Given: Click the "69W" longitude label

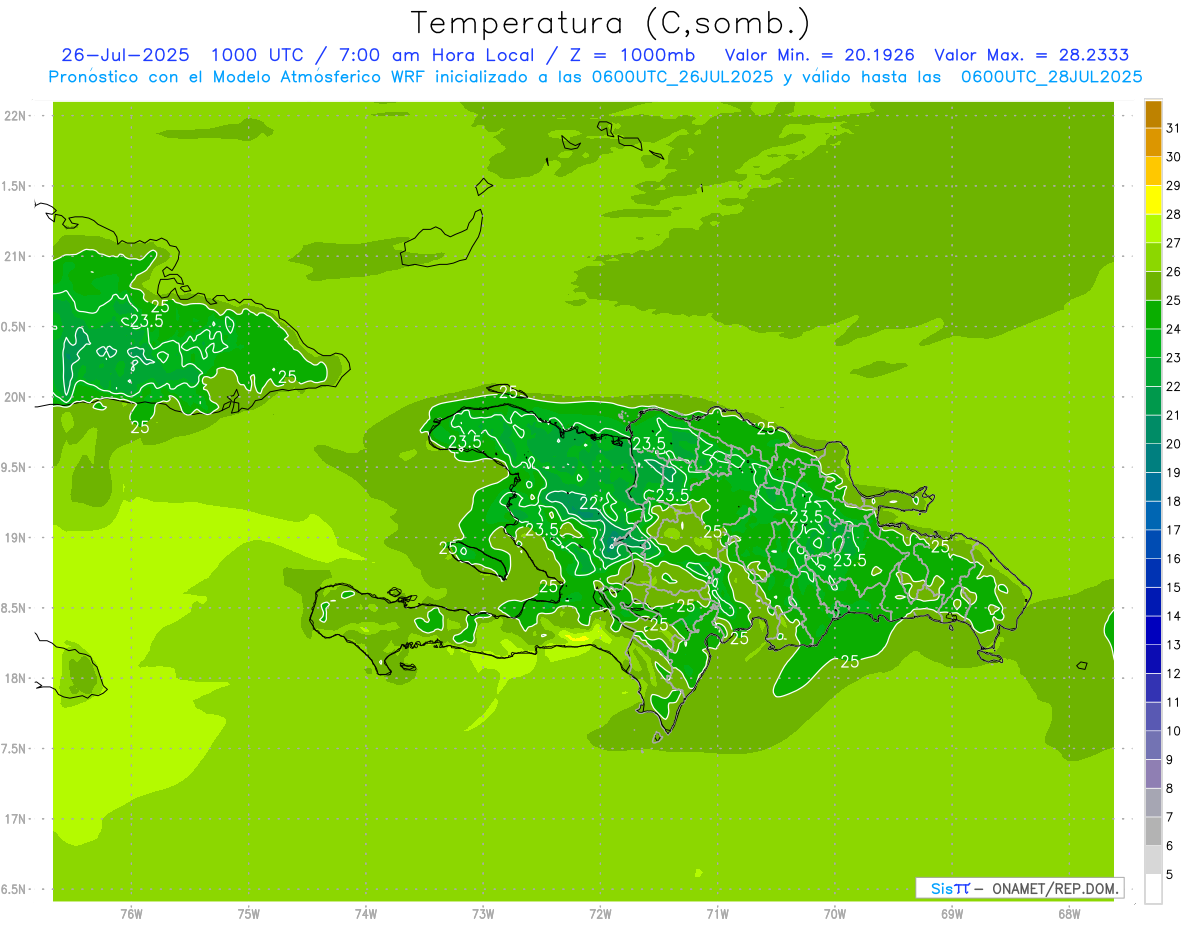Looking at the screenshot, I should click(952, 913).
